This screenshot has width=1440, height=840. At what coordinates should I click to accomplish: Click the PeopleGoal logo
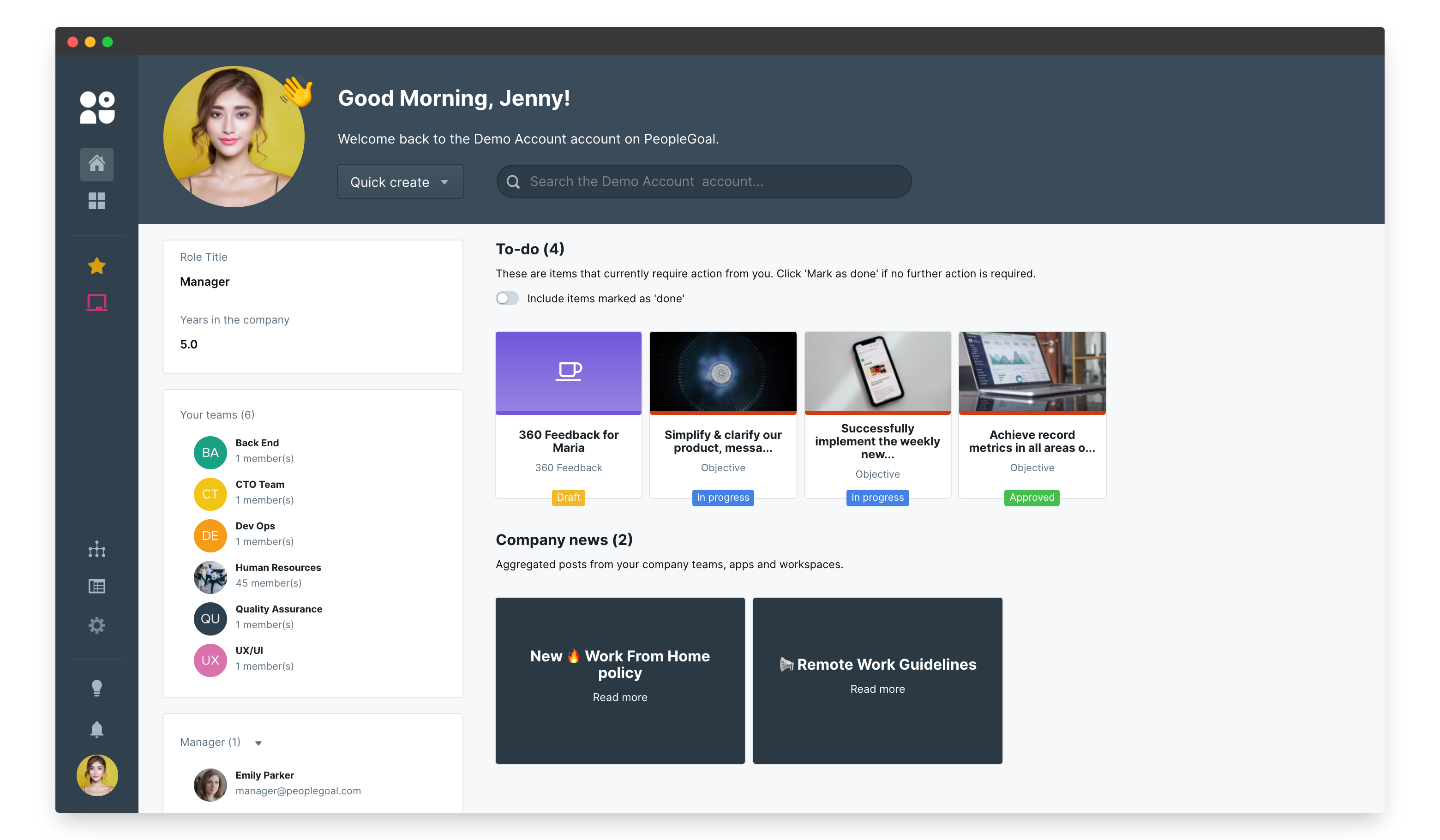pos(97,108)
